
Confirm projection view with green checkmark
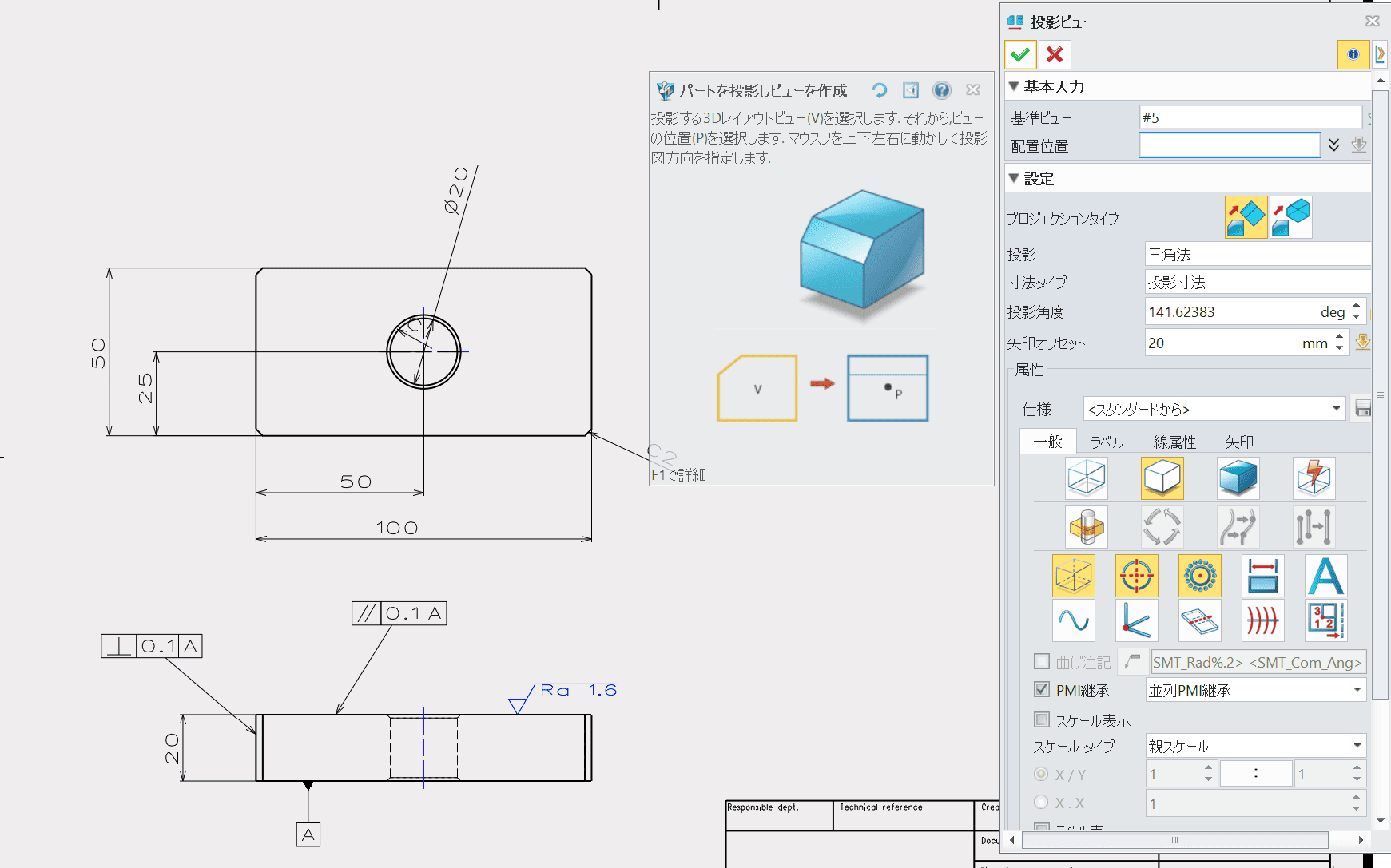tap(1020, 54)
